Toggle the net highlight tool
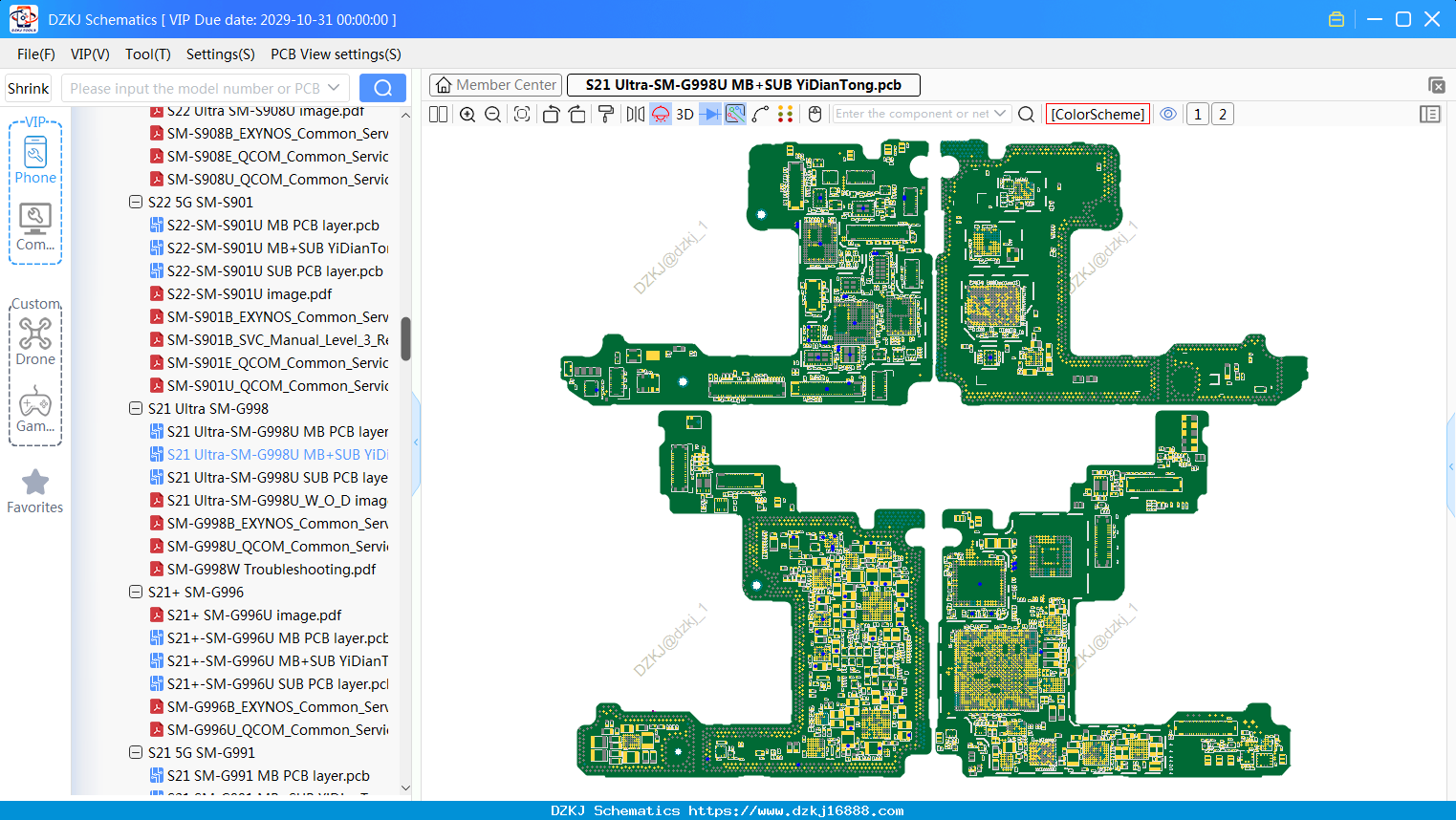Screen dimensions: 1456x820 735,115
